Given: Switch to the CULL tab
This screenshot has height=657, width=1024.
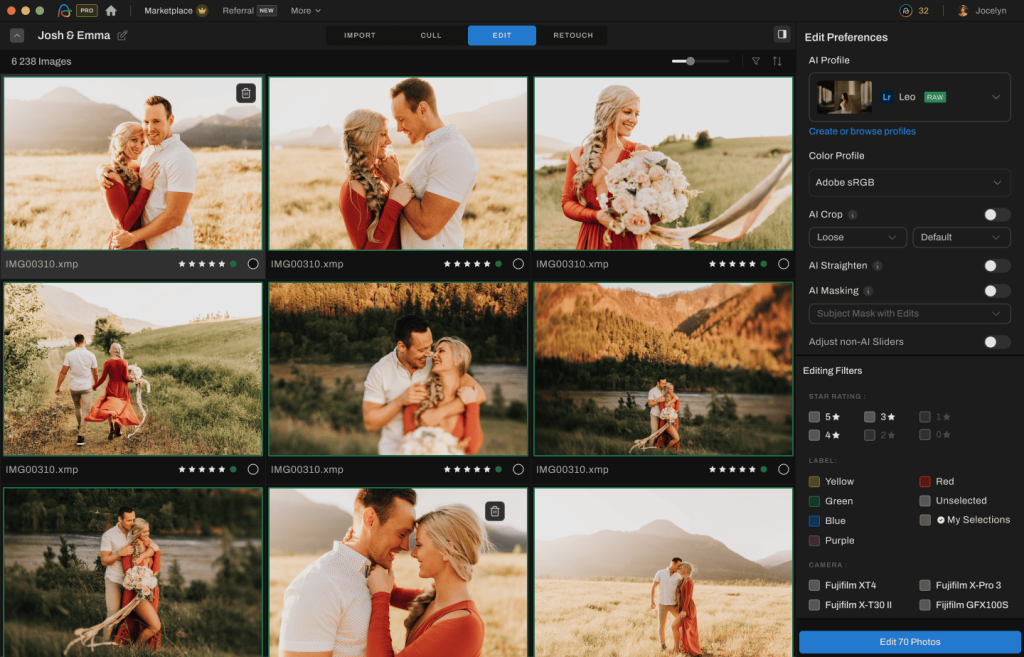Looking at the screenshot, I should pos(431,36).
